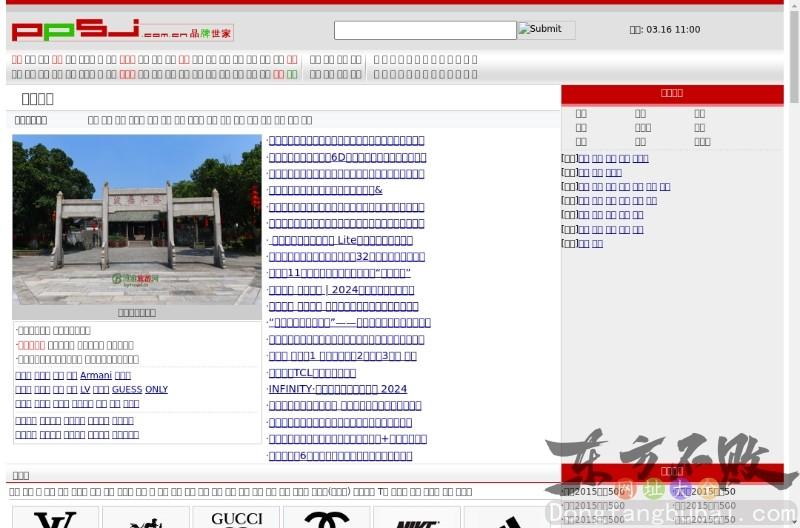
Task: Click the Louis Vuitton brand logo
Action: coord(54,518)
